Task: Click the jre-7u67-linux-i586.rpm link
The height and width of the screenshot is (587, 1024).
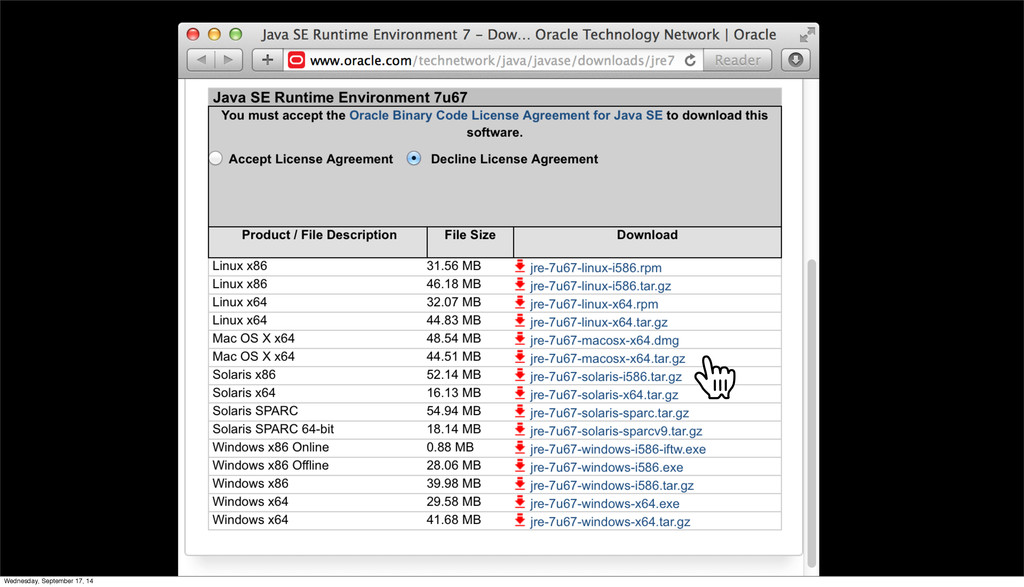Action: pos(595,268)
